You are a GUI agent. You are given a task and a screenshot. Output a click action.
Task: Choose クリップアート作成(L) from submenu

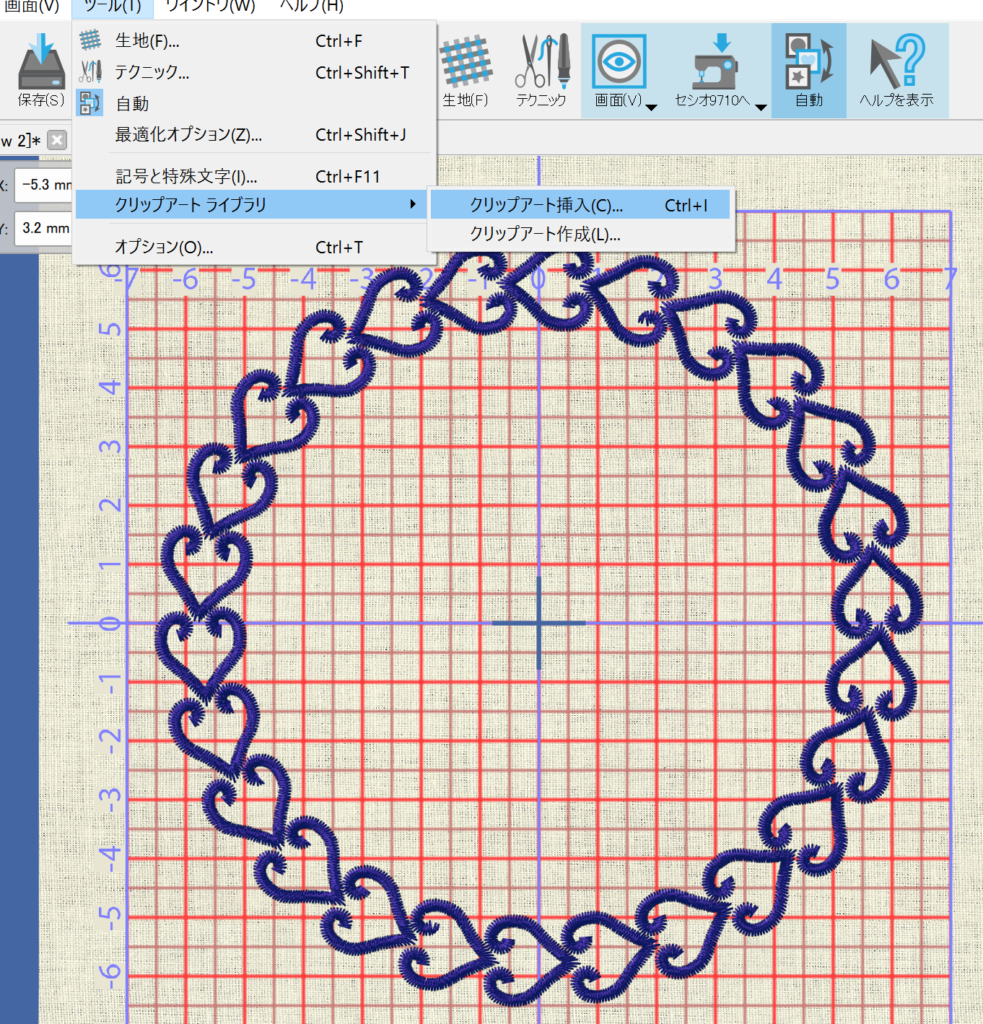(x=546, y=236)
